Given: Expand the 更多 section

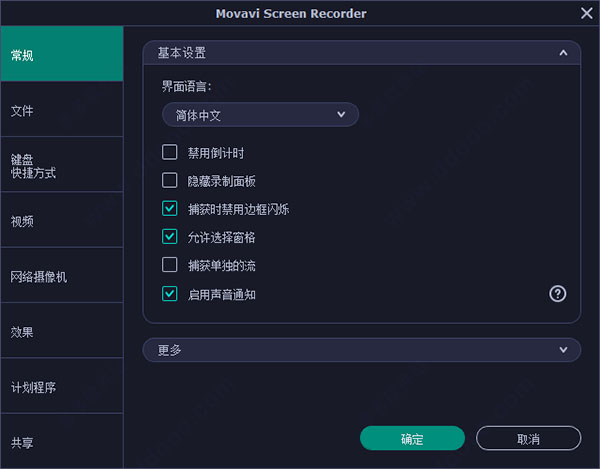Looking at the screenshot, I should tap(564, 350).
